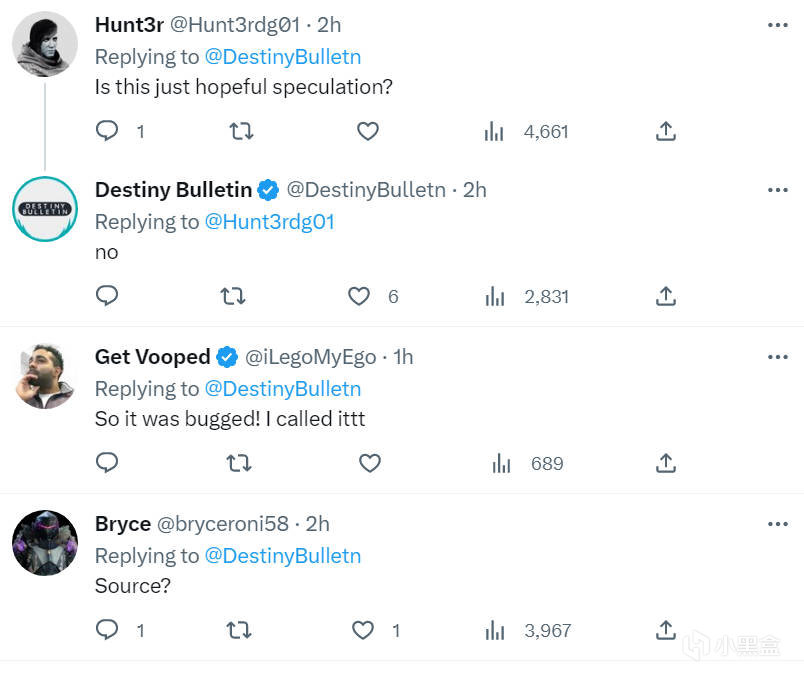
Task: Retweet Get Vooped's bugged tweet
Action: click(x=238, y=463)
